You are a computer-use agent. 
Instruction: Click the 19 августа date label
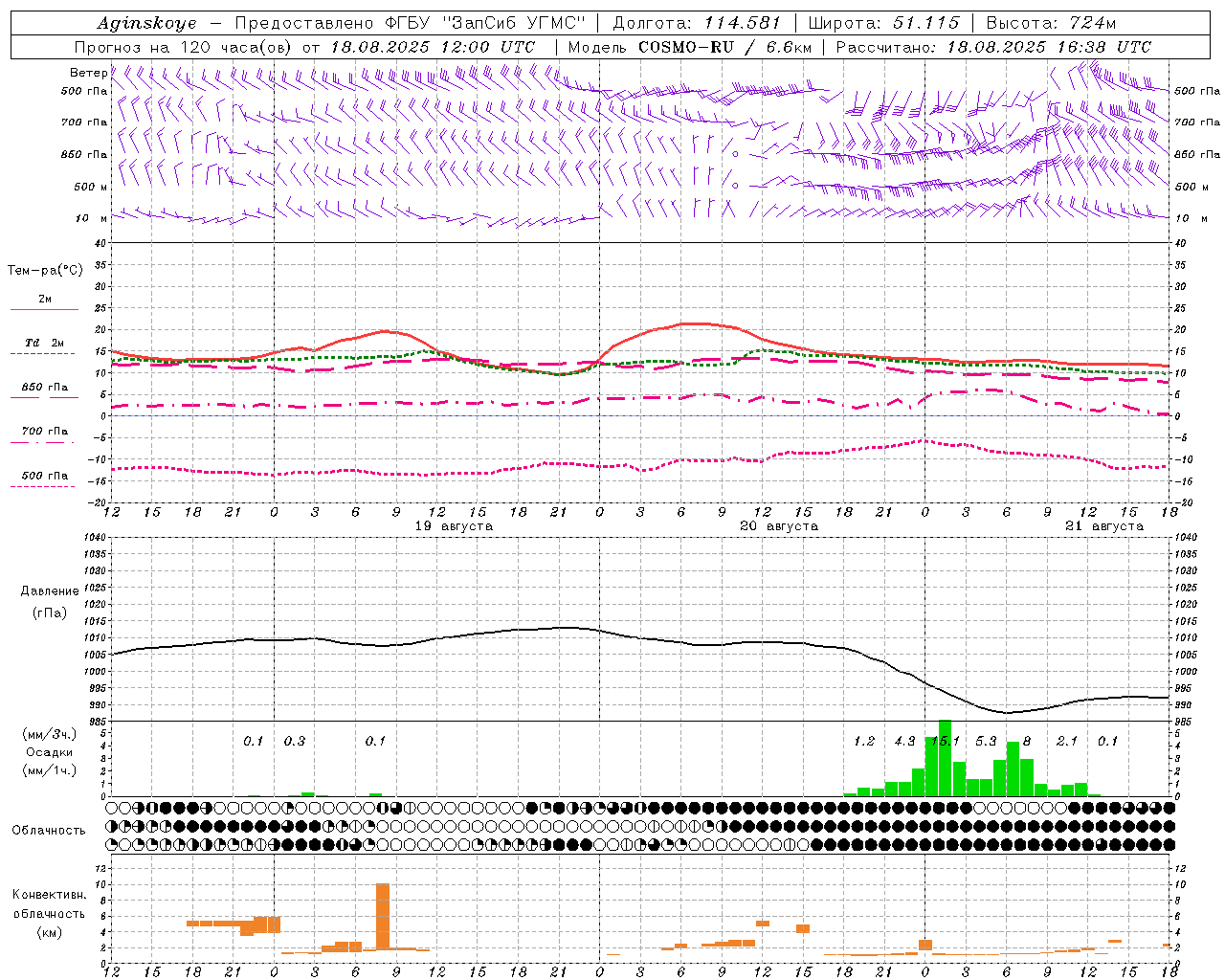pos(454,526)
